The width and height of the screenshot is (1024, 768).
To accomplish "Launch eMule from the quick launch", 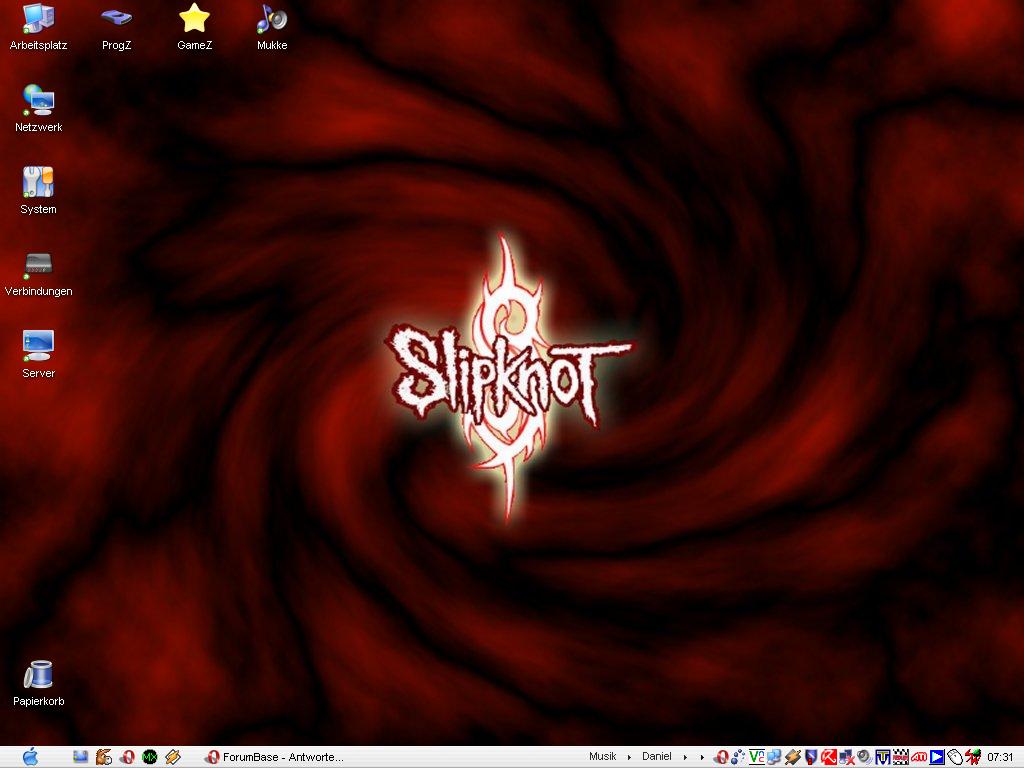I will (103, 757).
